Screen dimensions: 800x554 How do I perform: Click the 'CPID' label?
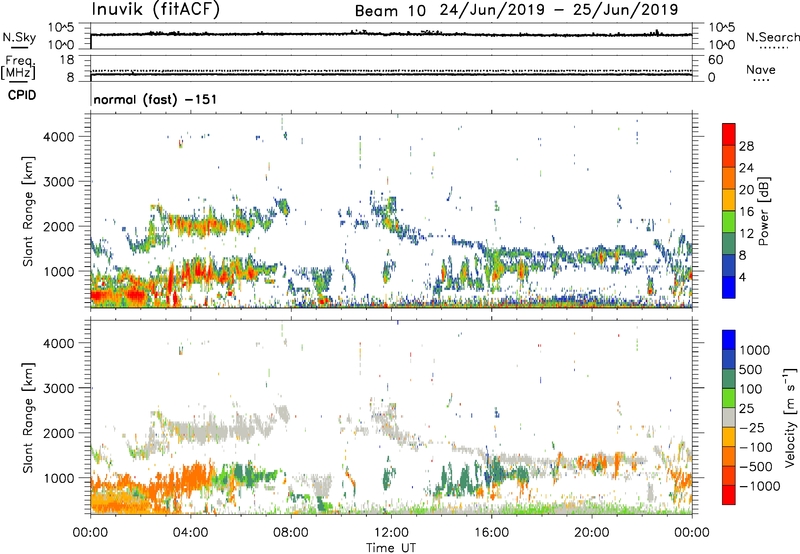click(22, 95)
